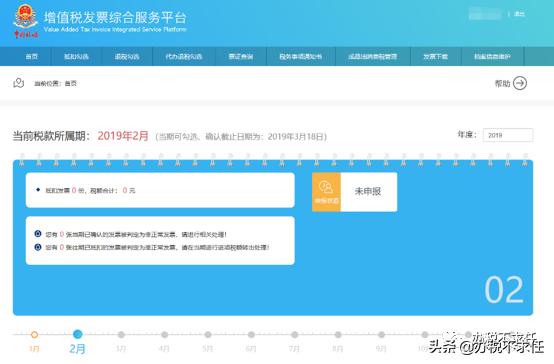Open the 档案信息维护 navigation tab
This screenshot has width=554, height=364.
[x=492, y=57]
